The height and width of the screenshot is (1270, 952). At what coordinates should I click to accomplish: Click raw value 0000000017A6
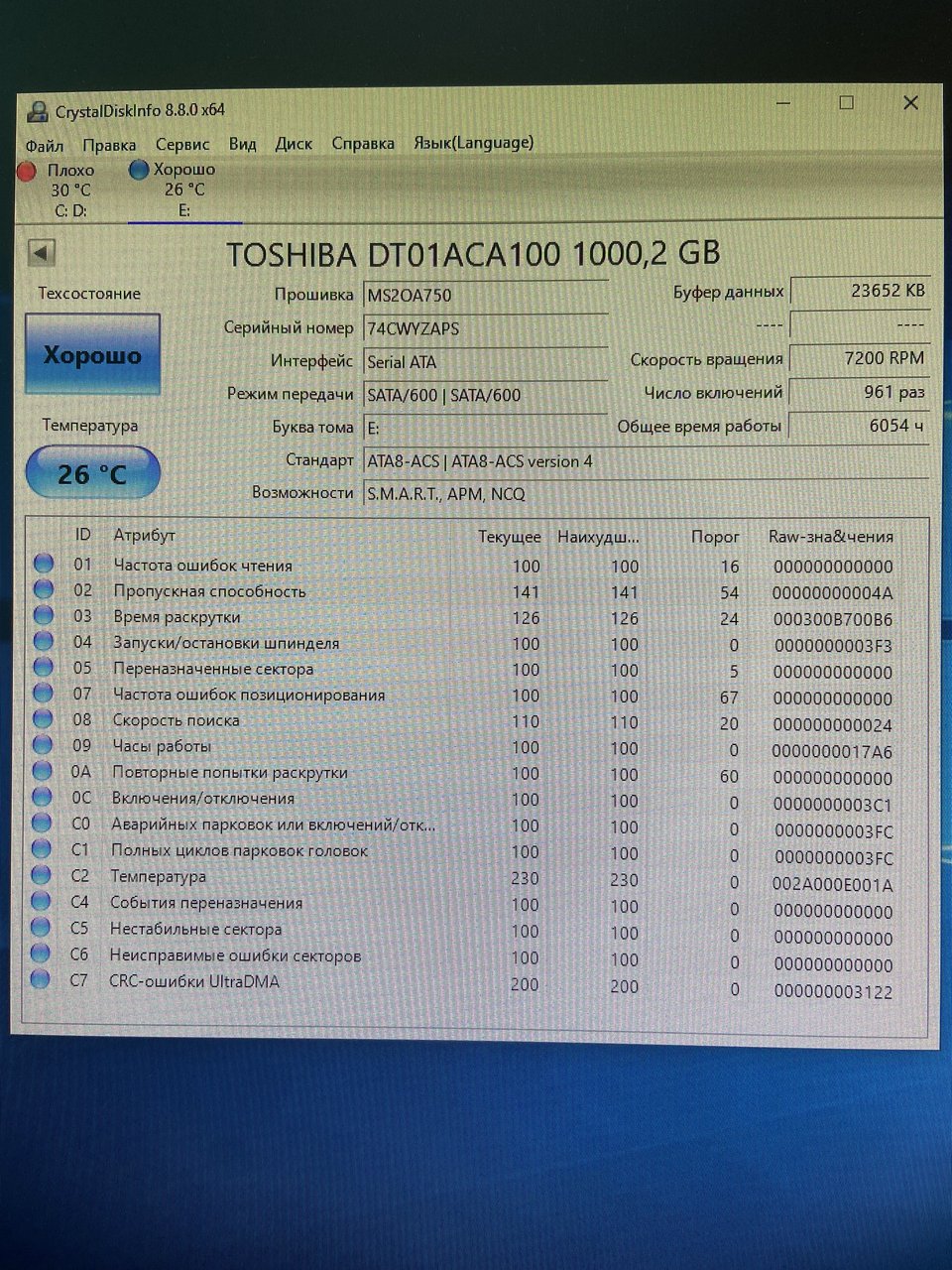tap(833, 752)
